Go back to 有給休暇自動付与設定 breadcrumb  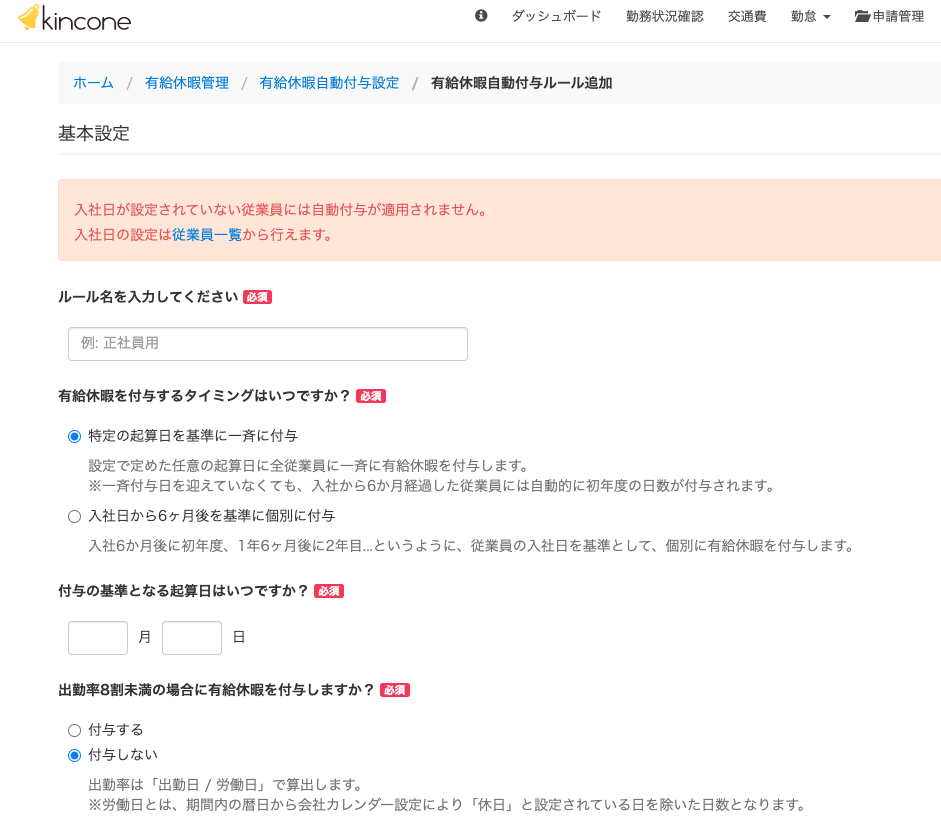coord(329,83)
